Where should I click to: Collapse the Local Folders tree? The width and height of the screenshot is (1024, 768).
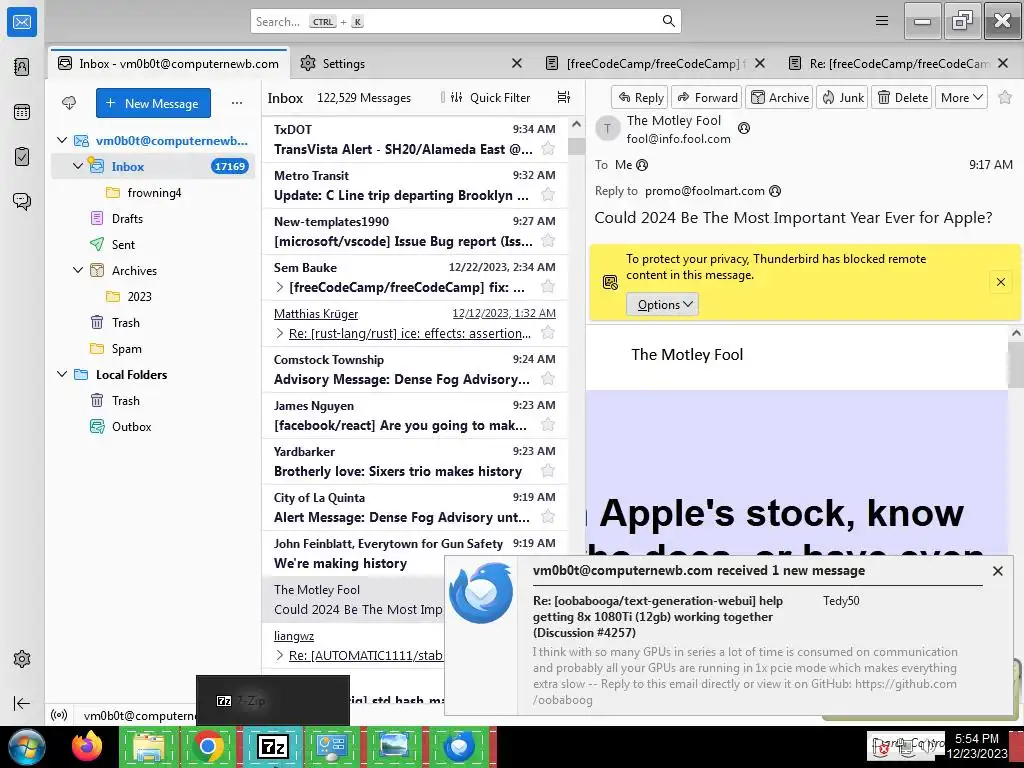click(x=62, y=374)
